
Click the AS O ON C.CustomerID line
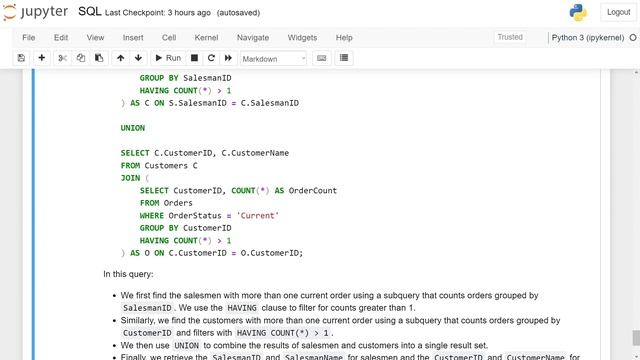(x=212, y=253)
